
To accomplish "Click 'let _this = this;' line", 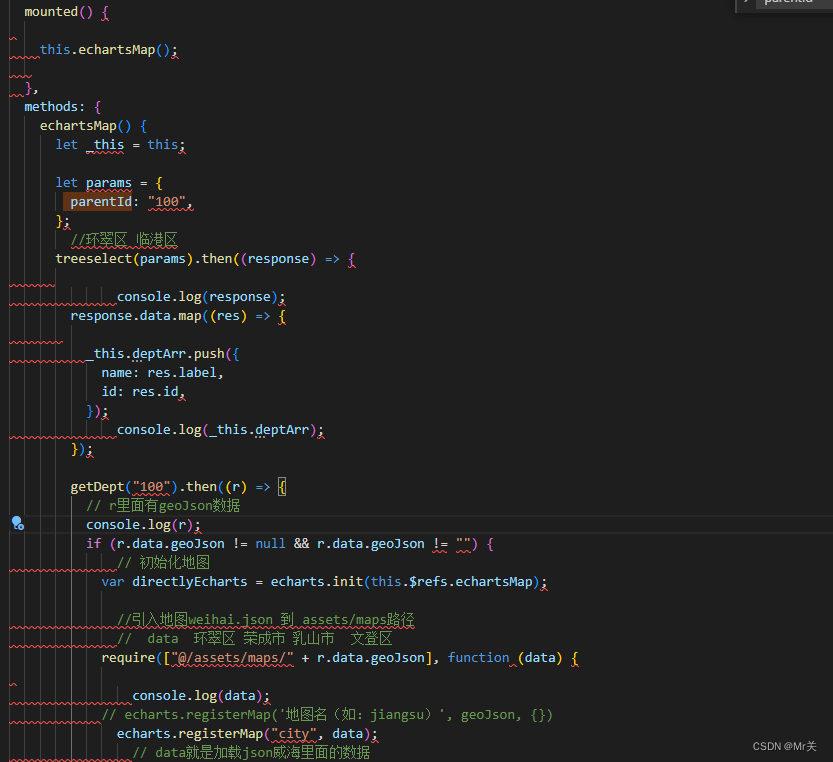I will point(120,145).
